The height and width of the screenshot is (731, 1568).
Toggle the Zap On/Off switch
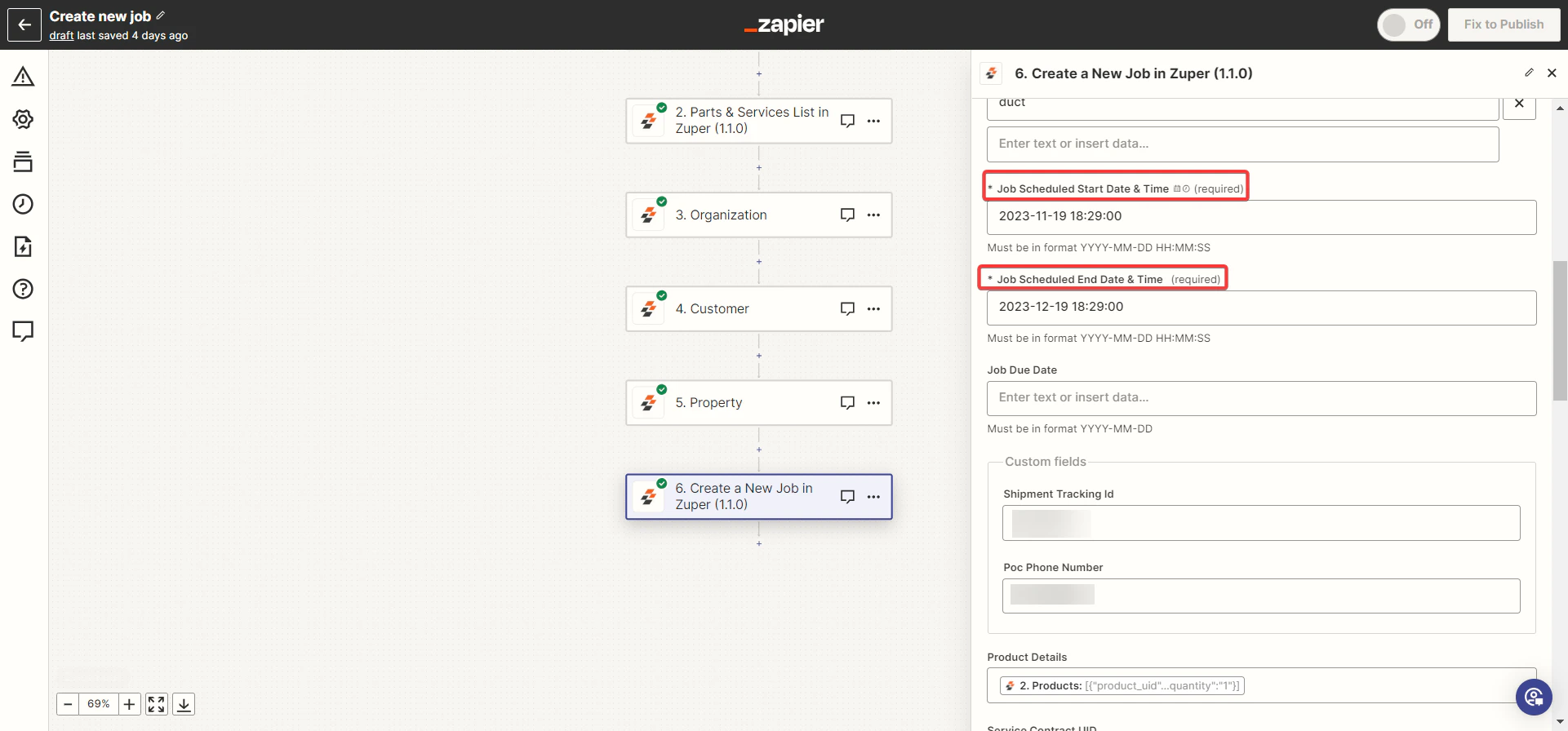pyautogui.click(x=1408, y=24)
